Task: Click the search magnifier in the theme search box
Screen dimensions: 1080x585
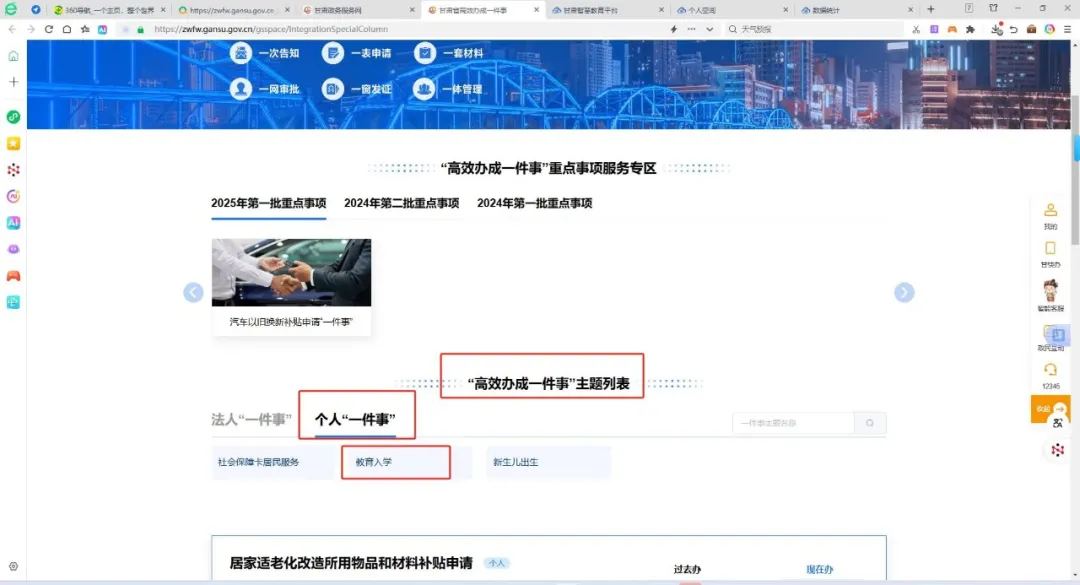Action: [x=869, y=423]
